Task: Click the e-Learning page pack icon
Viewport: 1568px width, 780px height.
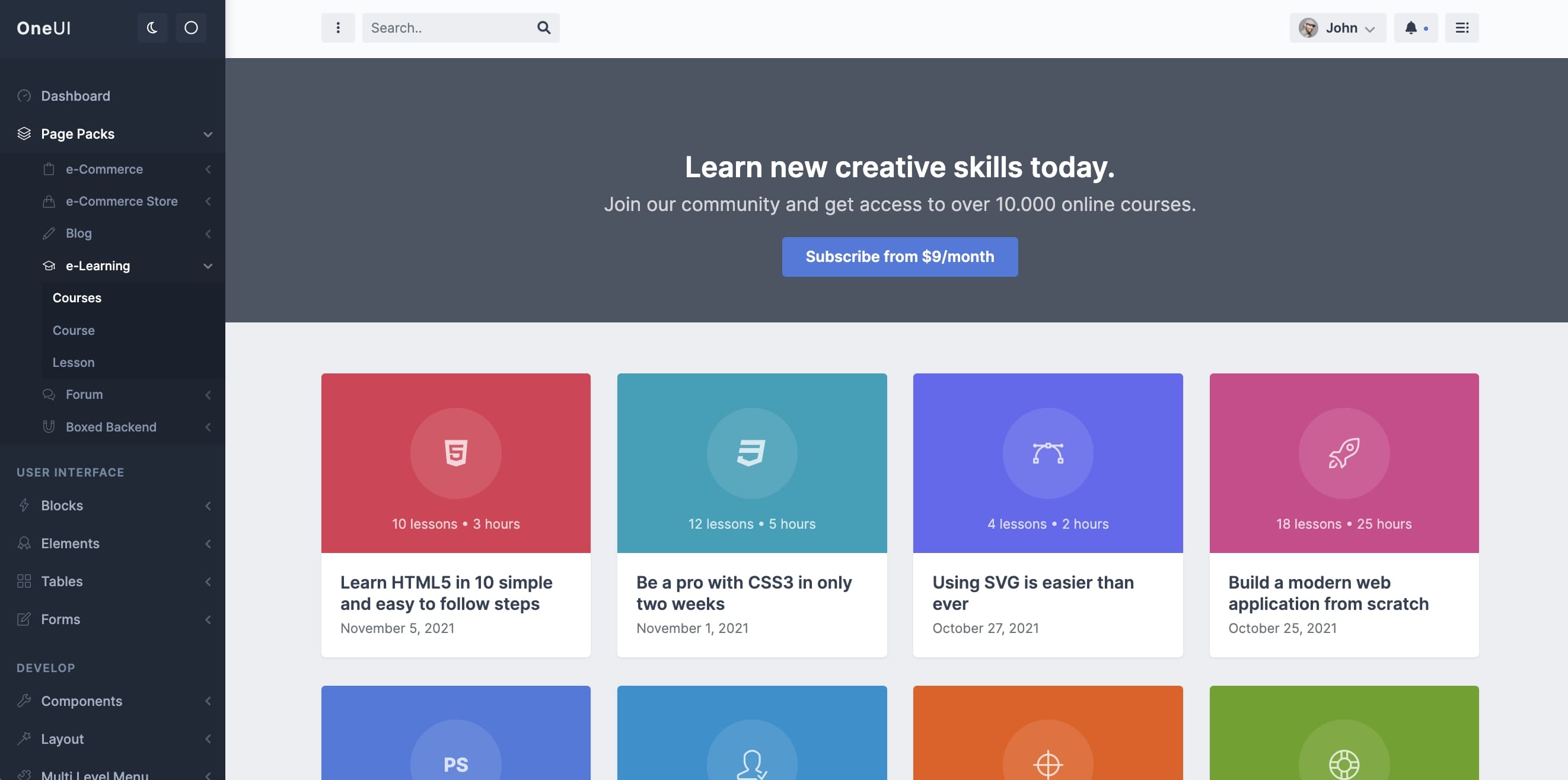Action: point(48,265)
